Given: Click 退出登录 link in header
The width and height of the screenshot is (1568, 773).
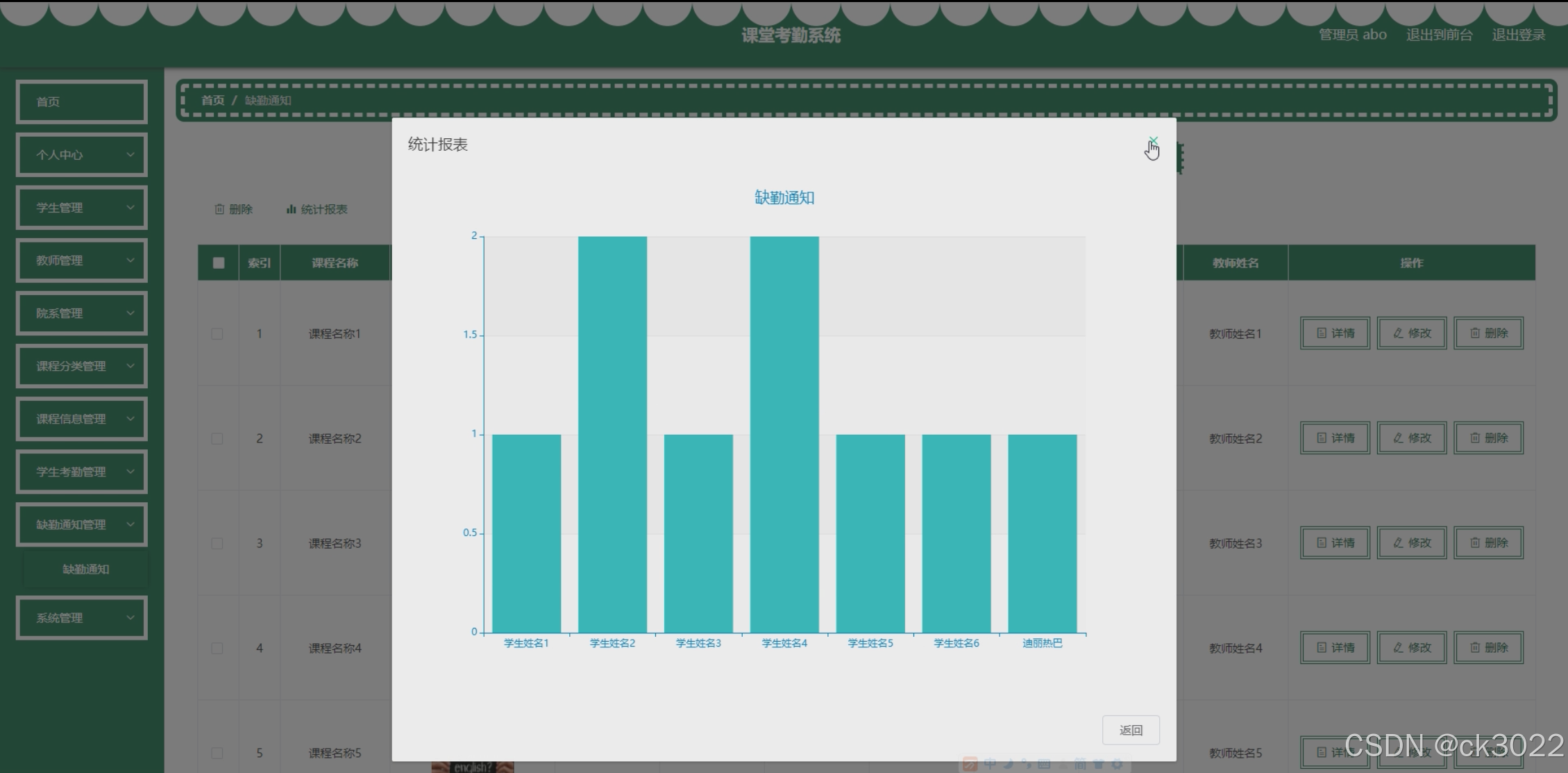Looking at the screenshot, I should tap(1518, 35).
